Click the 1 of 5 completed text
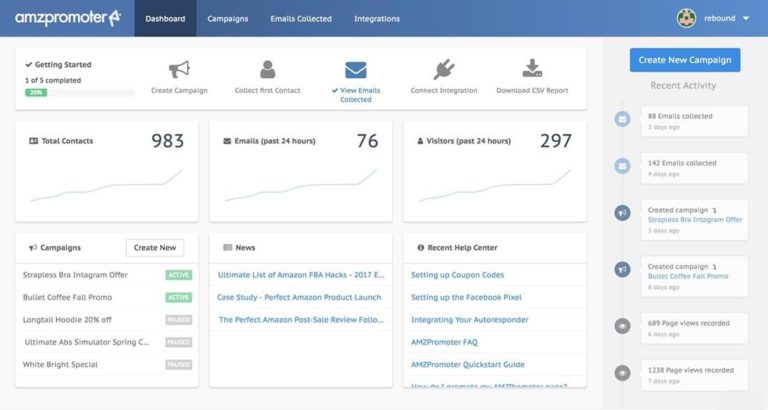This screenshot has height=410, width=768. pos(53,80)
